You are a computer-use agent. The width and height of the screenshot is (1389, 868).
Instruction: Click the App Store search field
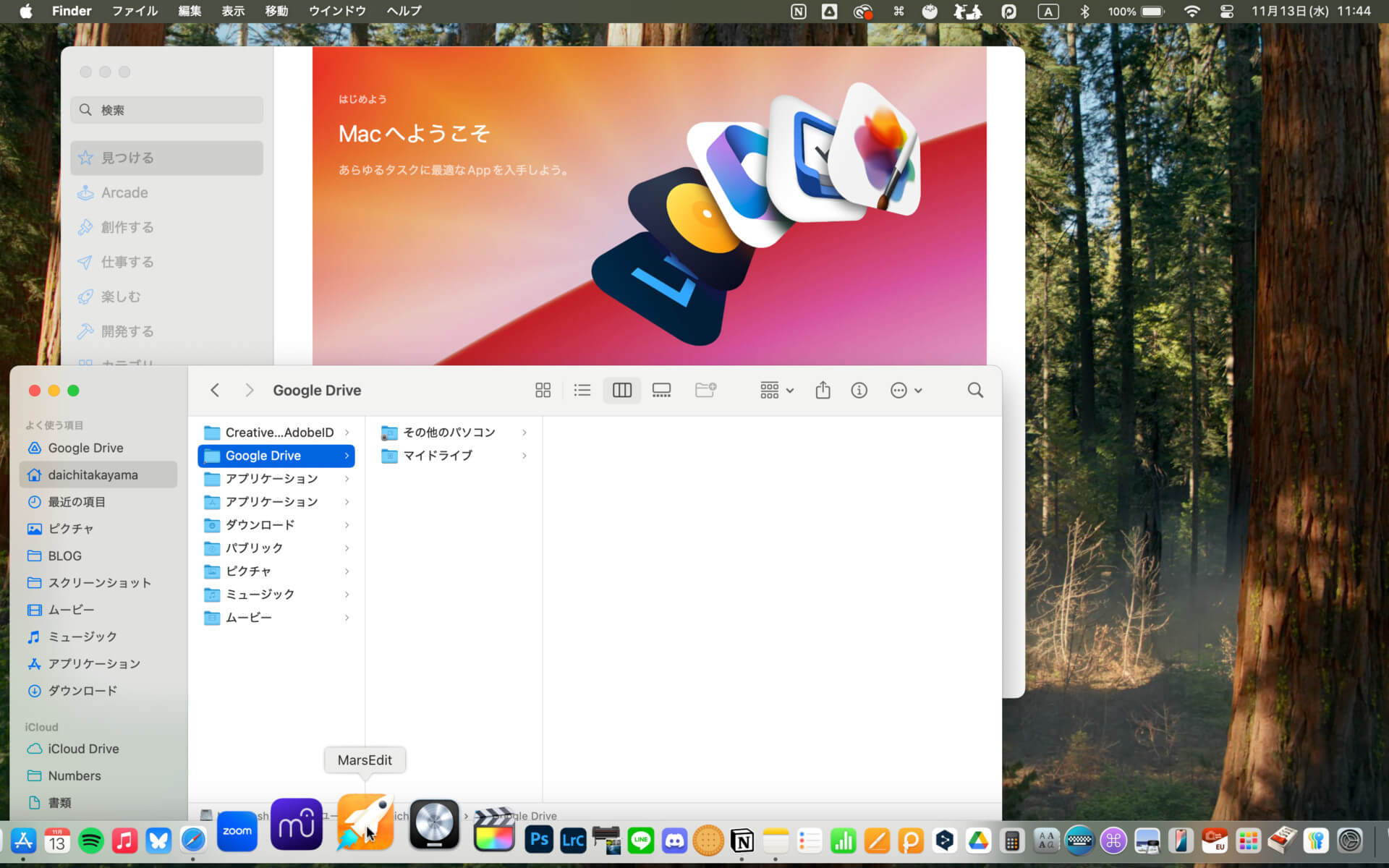167,110
